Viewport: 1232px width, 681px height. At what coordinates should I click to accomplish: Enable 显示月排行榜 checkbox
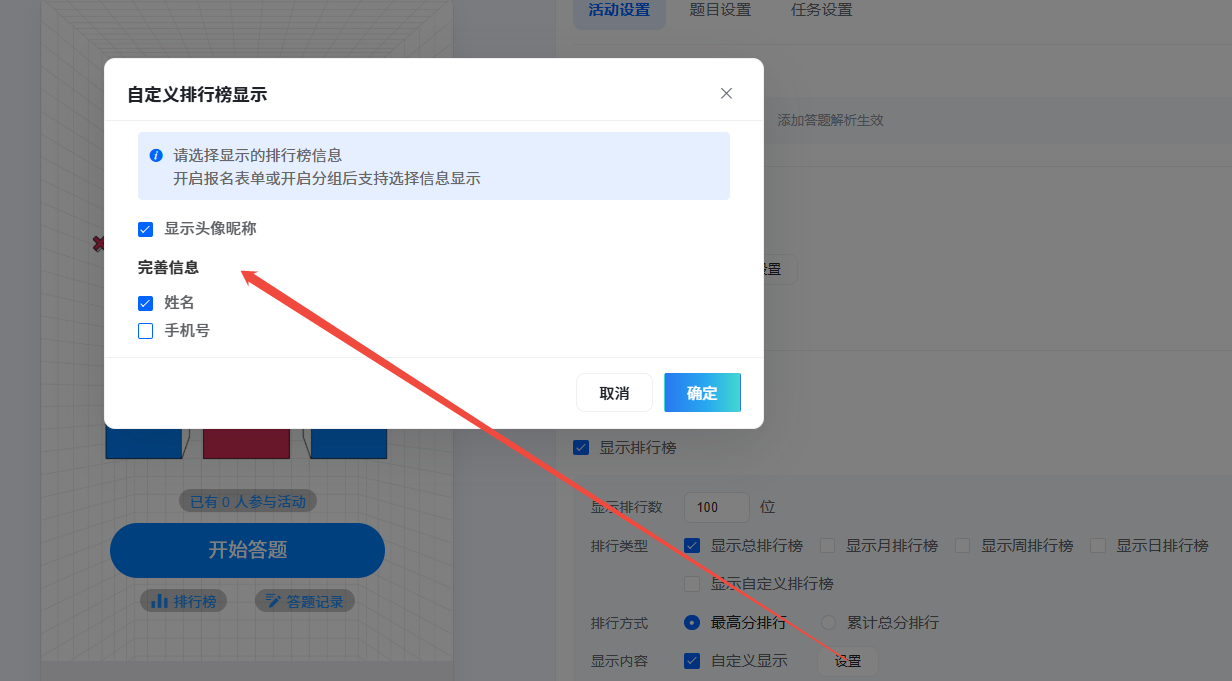pyautogui.click(x=827, y=546)
